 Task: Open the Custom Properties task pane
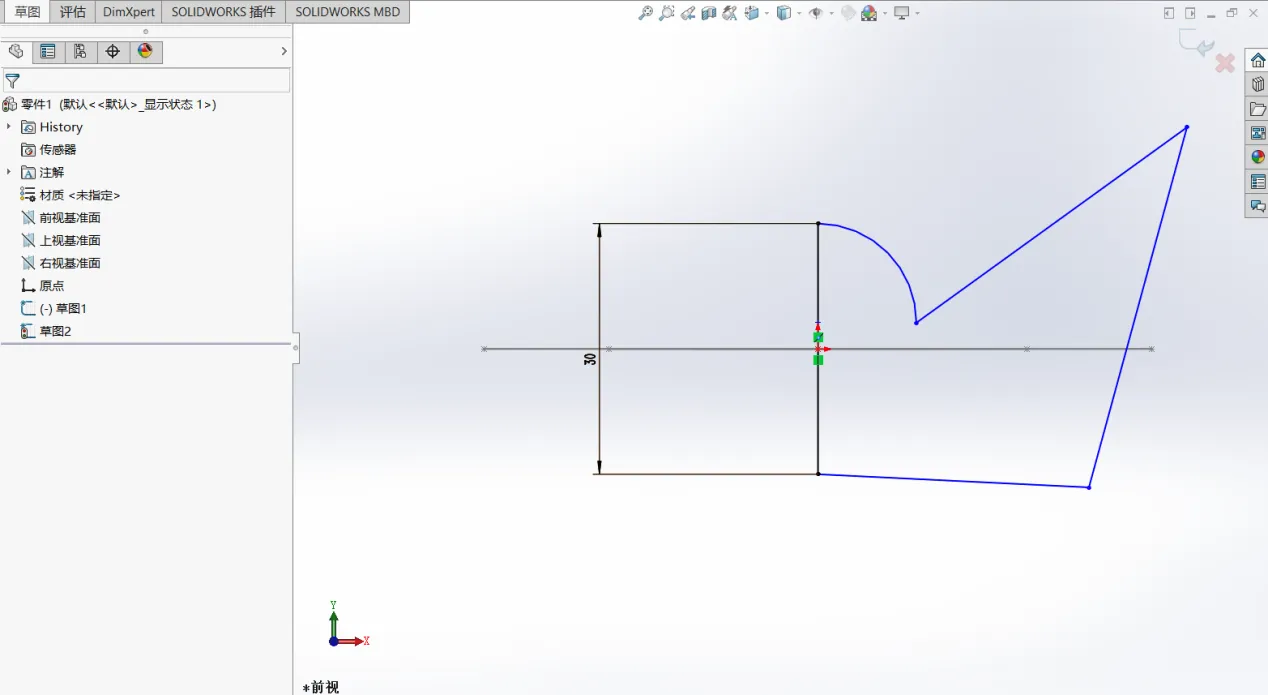(1257, 182)
